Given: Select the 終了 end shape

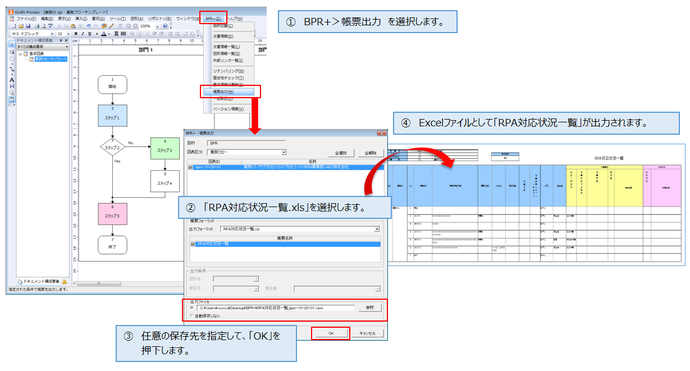Looking at the screenshot, I should tap(112, 245).
